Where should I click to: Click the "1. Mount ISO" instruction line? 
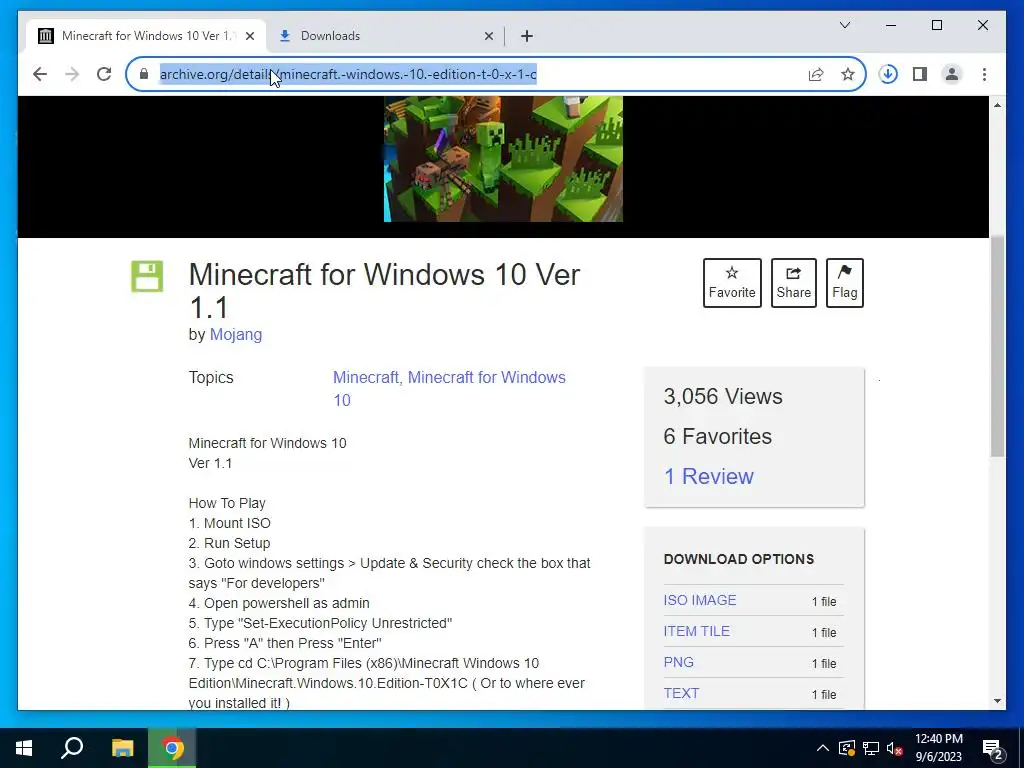(229, 523)
